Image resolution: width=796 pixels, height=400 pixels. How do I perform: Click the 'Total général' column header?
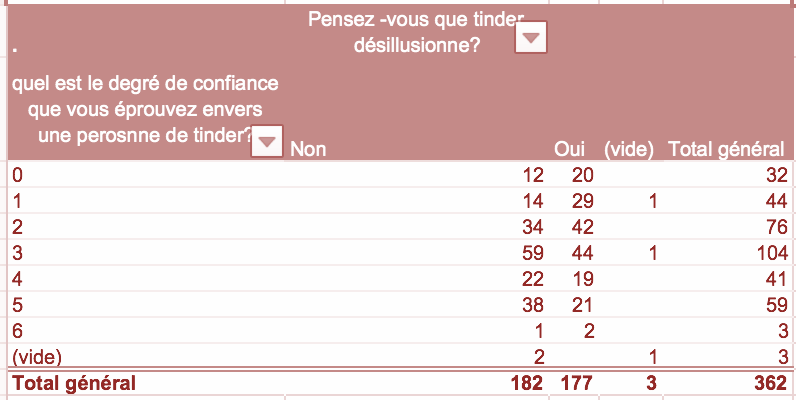coord(726,149)
